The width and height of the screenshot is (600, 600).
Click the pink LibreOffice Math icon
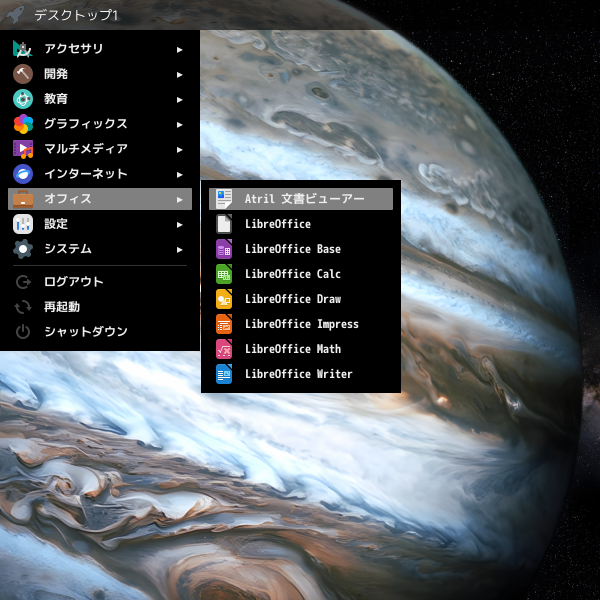[224, 349]
